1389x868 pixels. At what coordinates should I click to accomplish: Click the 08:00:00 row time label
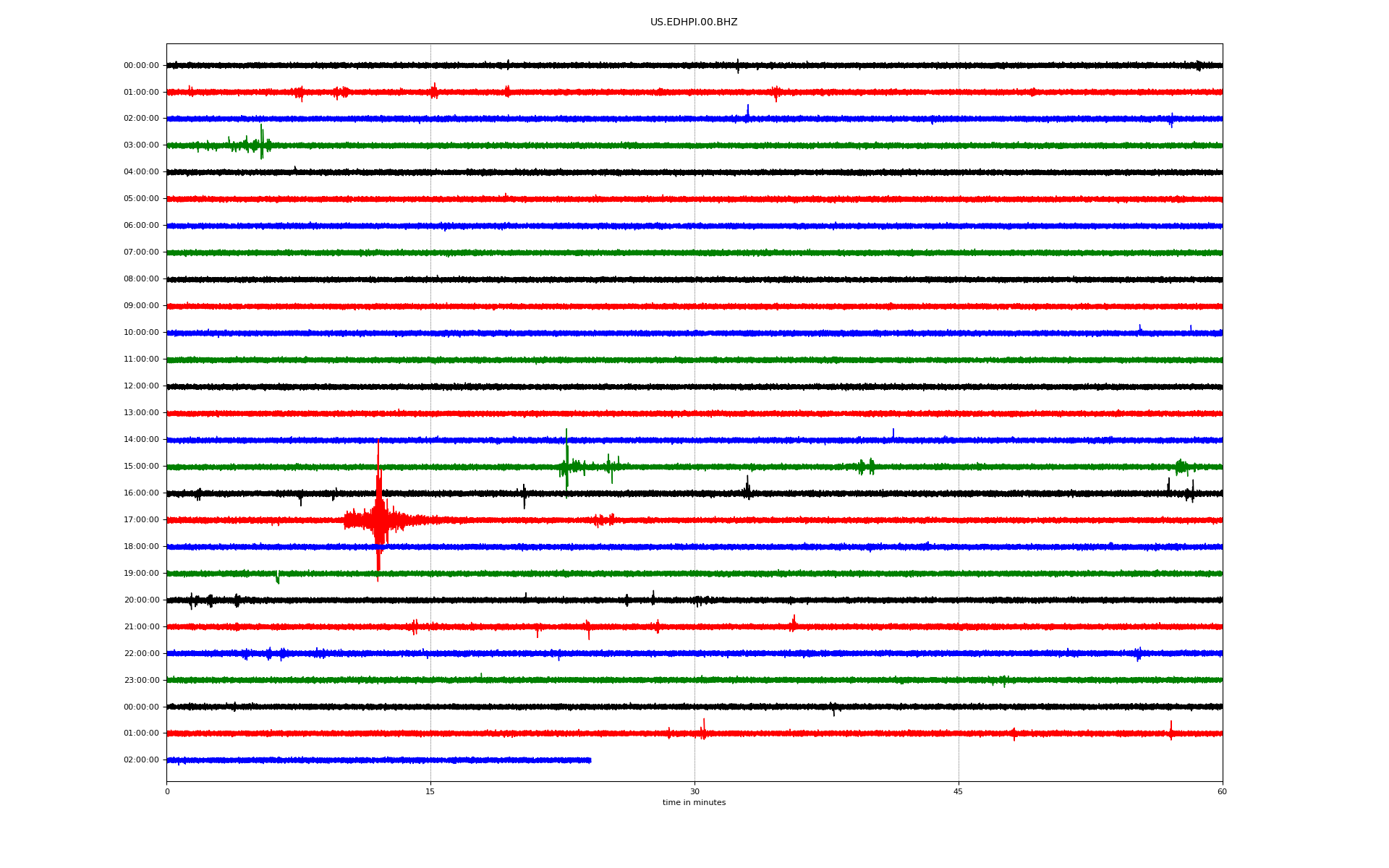[141, 279]
